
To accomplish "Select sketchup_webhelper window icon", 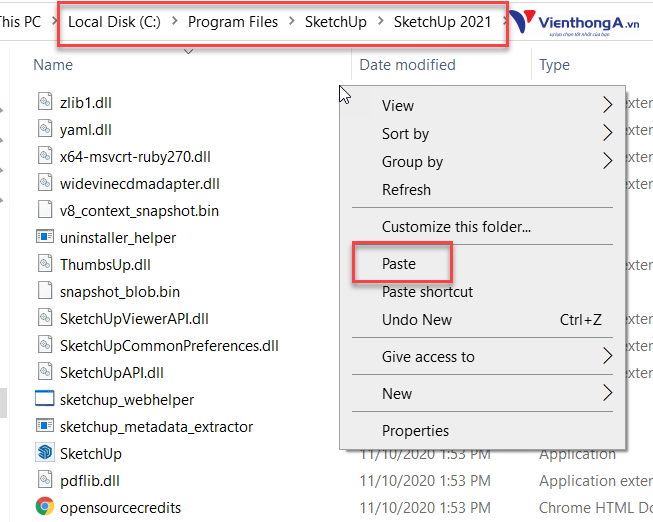I will tap(45, 398).
